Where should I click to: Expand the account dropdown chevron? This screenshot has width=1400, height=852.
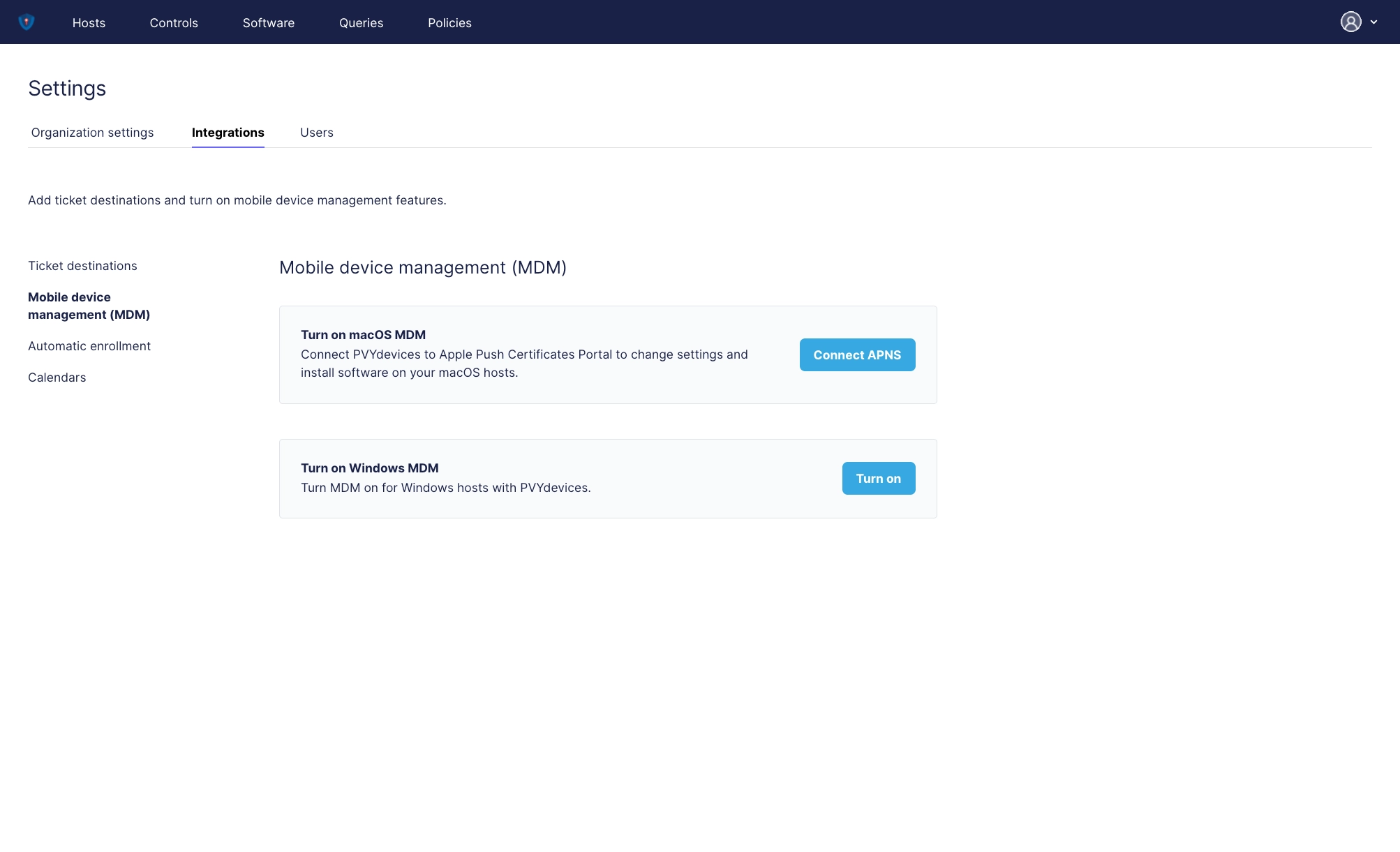(x=1373, y=22)
